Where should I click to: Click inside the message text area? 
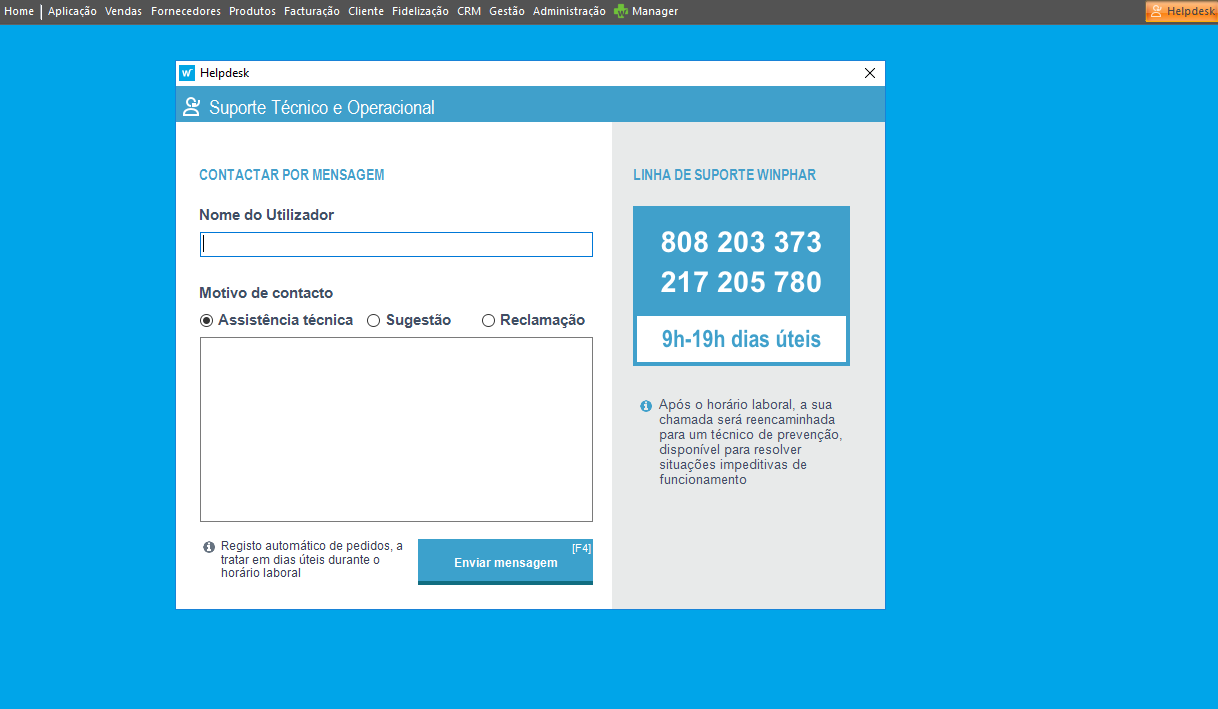pos(396,429)
